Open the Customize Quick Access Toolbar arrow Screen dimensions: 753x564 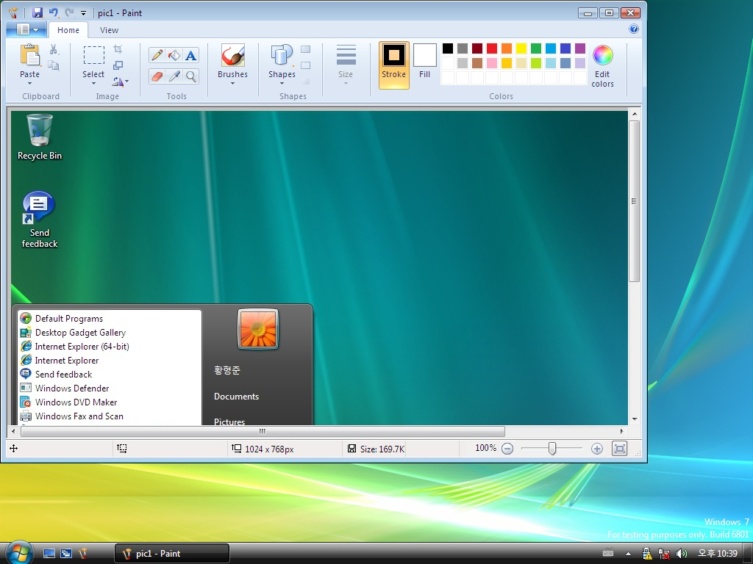click(x=83, y=13)
